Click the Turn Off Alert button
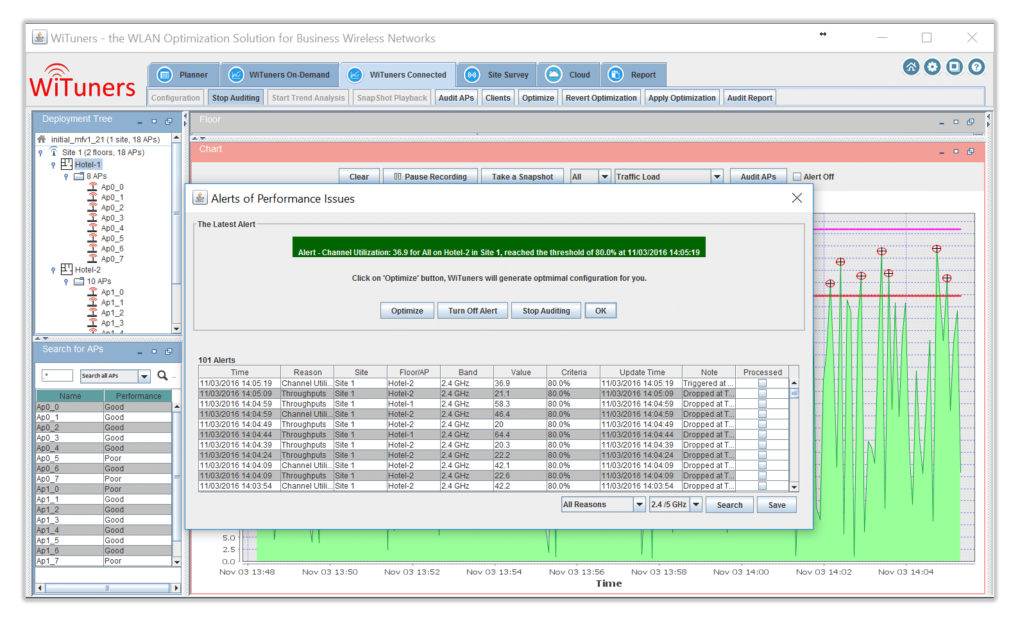The image size is (1020, 622). point(472,311)
